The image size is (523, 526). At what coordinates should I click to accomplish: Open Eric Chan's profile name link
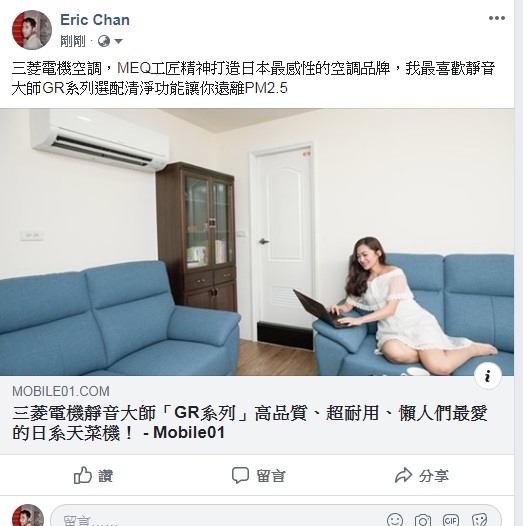click(x=95, y=20)
